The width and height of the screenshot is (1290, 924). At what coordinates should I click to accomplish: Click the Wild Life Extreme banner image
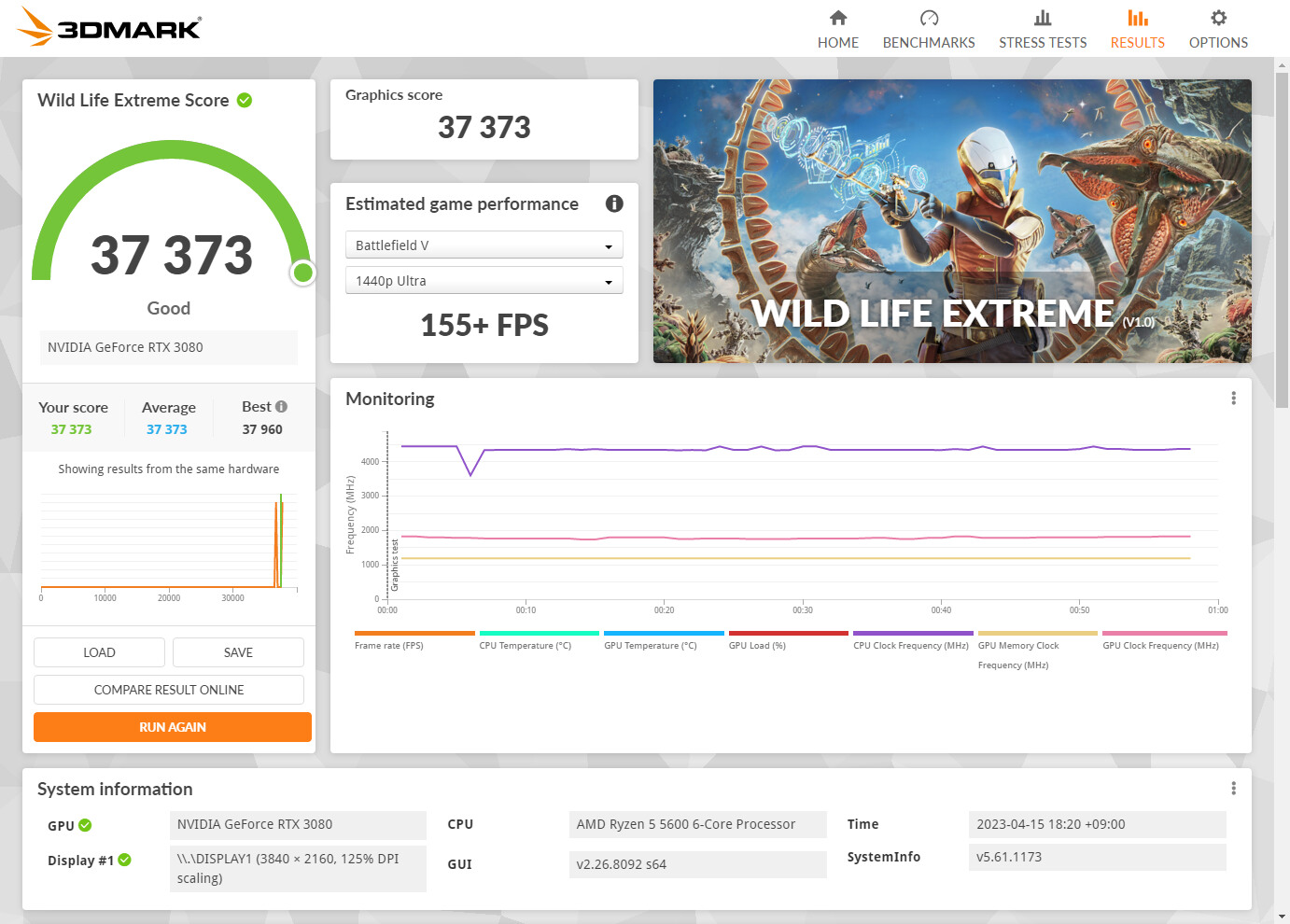coord(952,221)
